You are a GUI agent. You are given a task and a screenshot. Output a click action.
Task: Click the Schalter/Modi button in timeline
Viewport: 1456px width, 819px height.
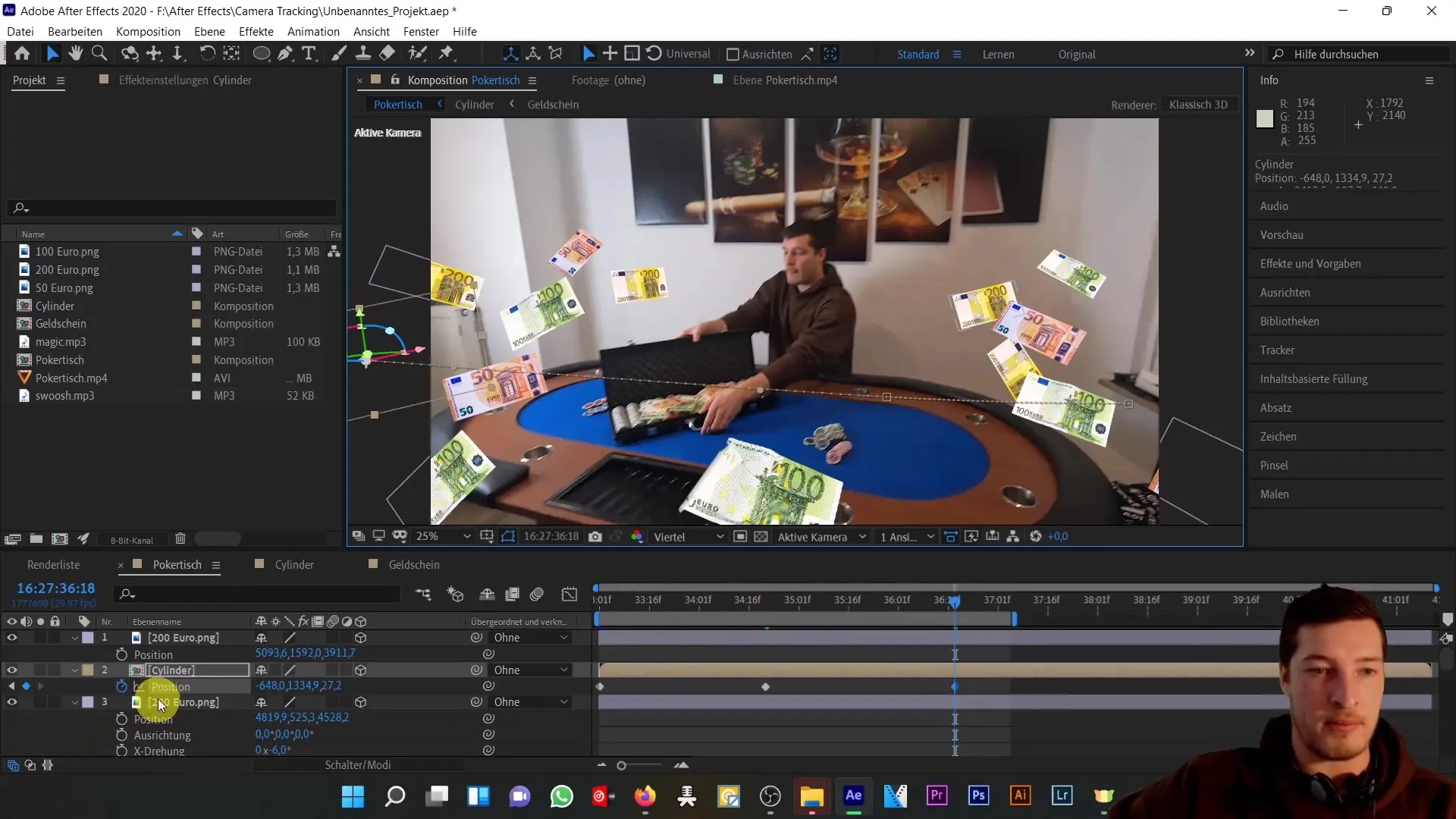click(358, 765)
